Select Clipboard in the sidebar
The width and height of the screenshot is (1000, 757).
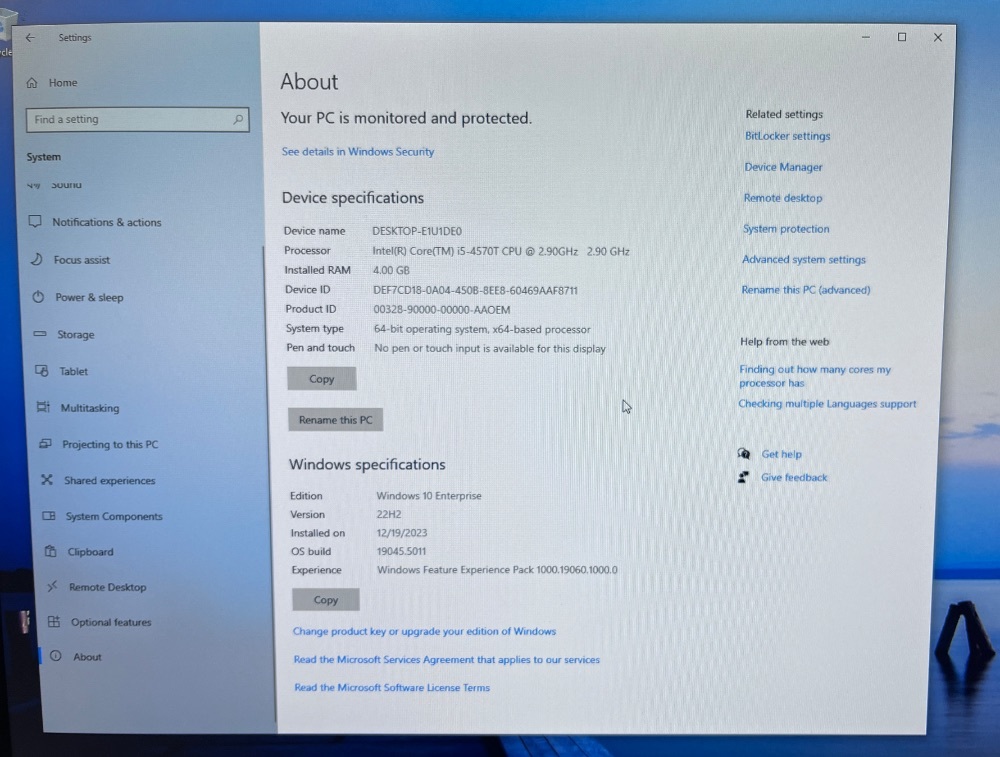tap(90, 552)
